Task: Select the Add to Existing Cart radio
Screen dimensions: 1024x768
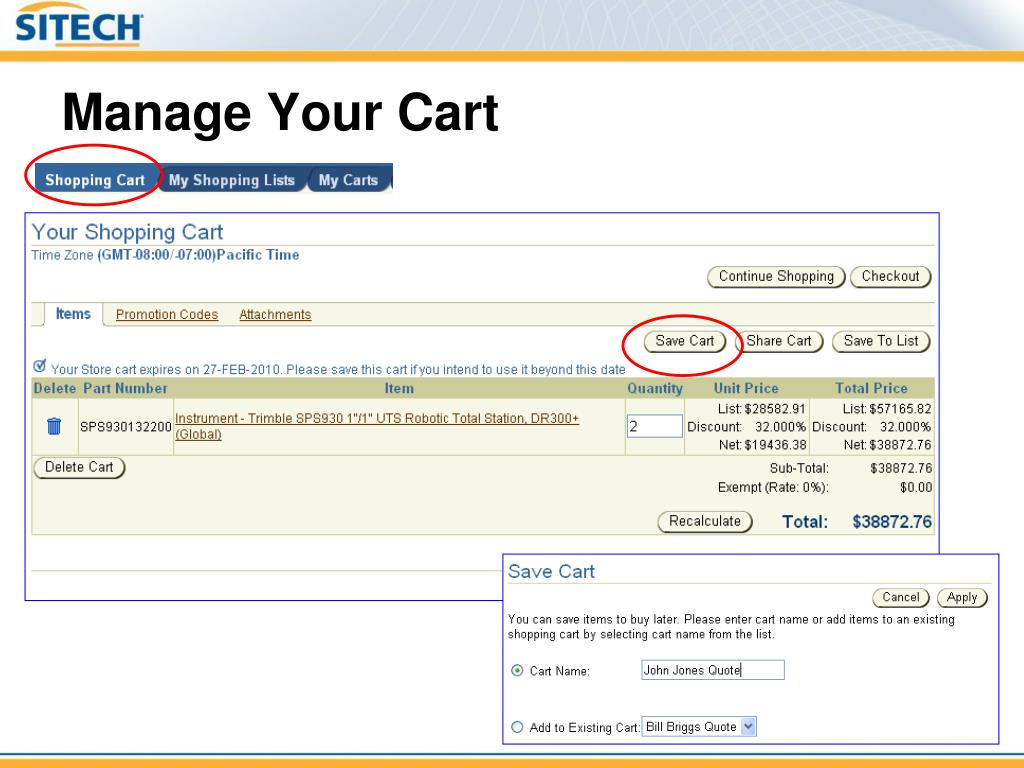Action: 517,727
